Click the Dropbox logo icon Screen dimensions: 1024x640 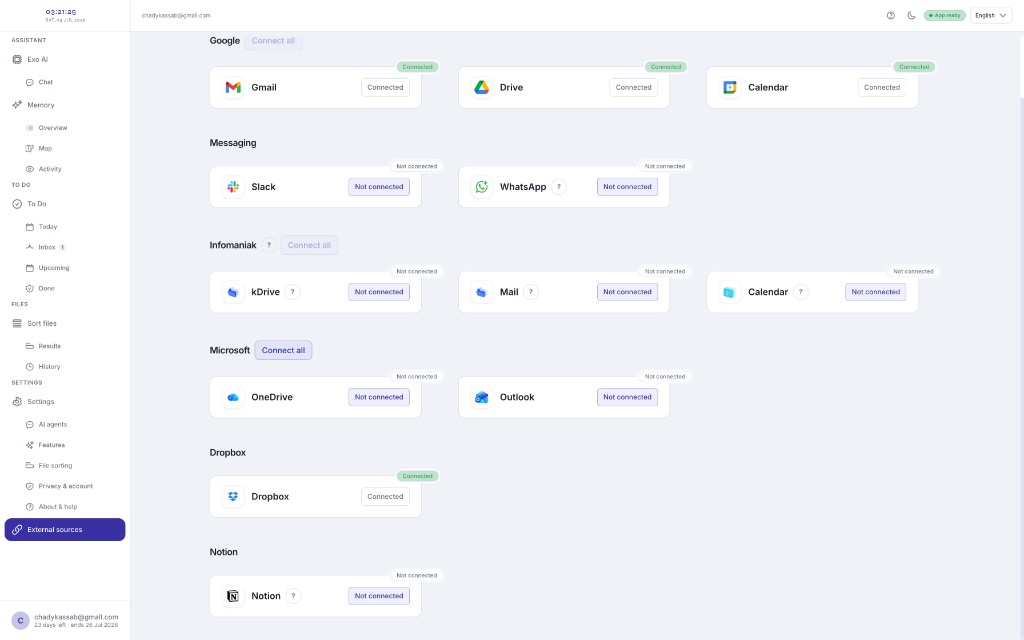point(233,496)
